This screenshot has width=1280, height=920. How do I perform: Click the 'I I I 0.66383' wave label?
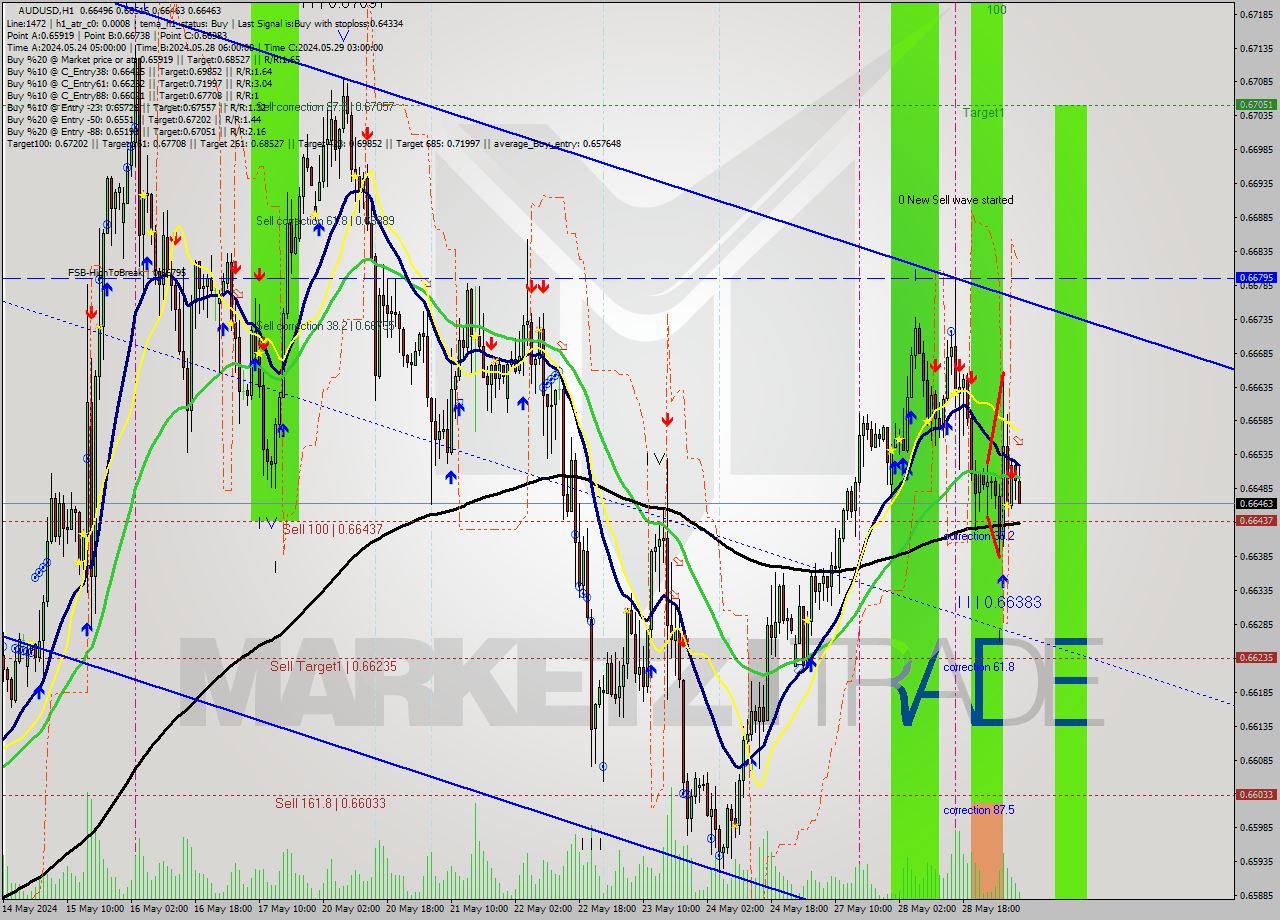(999, 602)
